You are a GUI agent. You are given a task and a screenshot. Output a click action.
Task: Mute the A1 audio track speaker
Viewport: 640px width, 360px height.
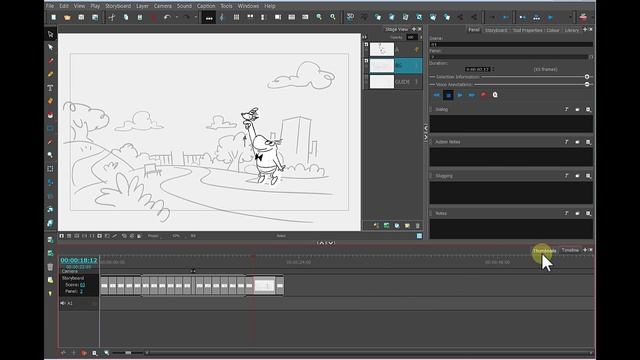[x=63, y=303]
